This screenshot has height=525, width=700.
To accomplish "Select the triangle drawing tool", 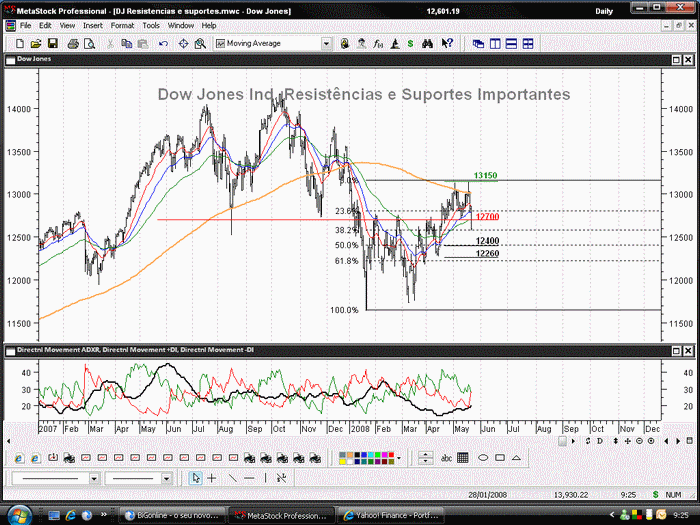I will [x=517, y=458].
